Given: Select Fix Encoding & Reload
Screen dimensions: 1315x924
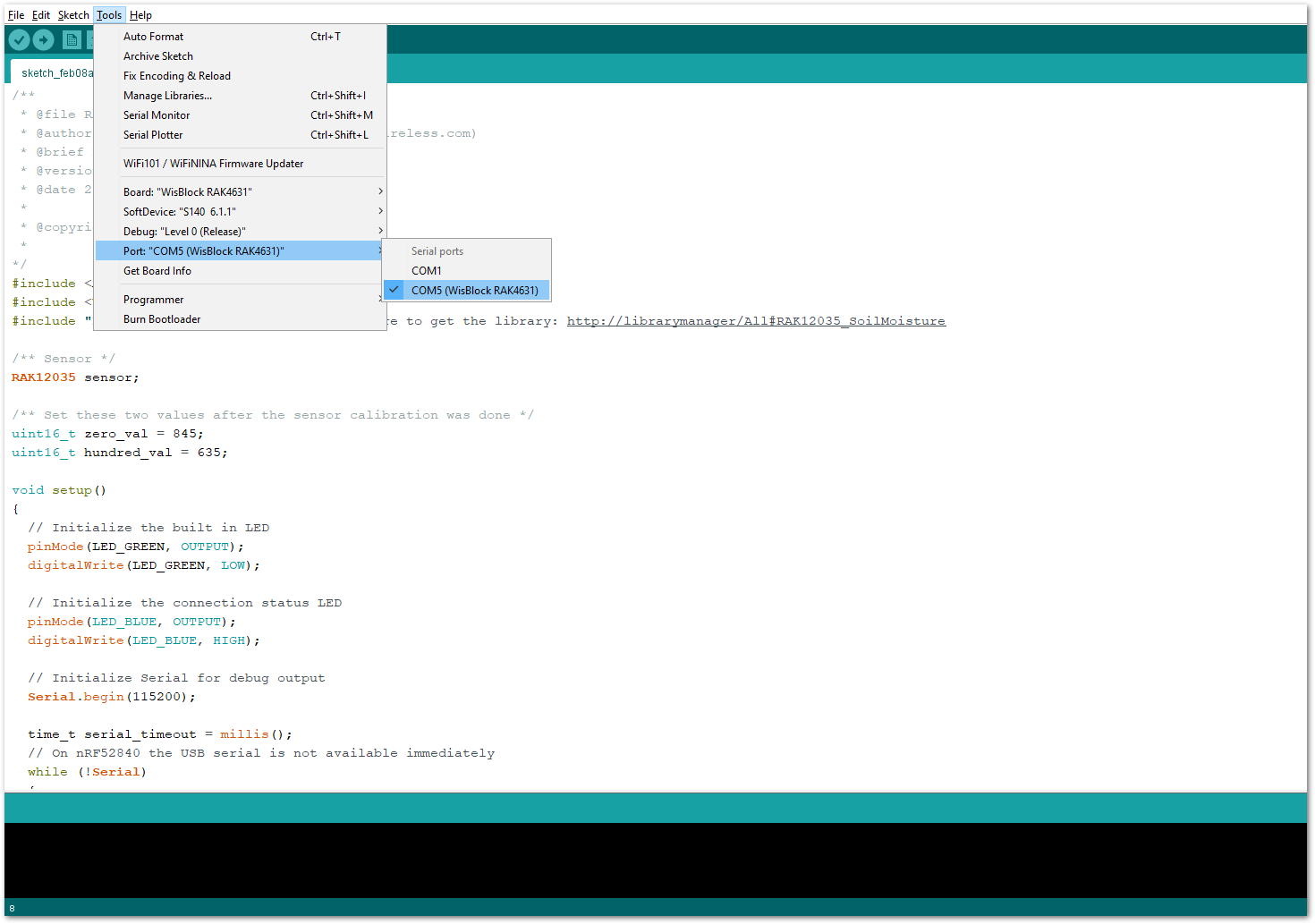Looking at the screenshot, I should 241,76.
